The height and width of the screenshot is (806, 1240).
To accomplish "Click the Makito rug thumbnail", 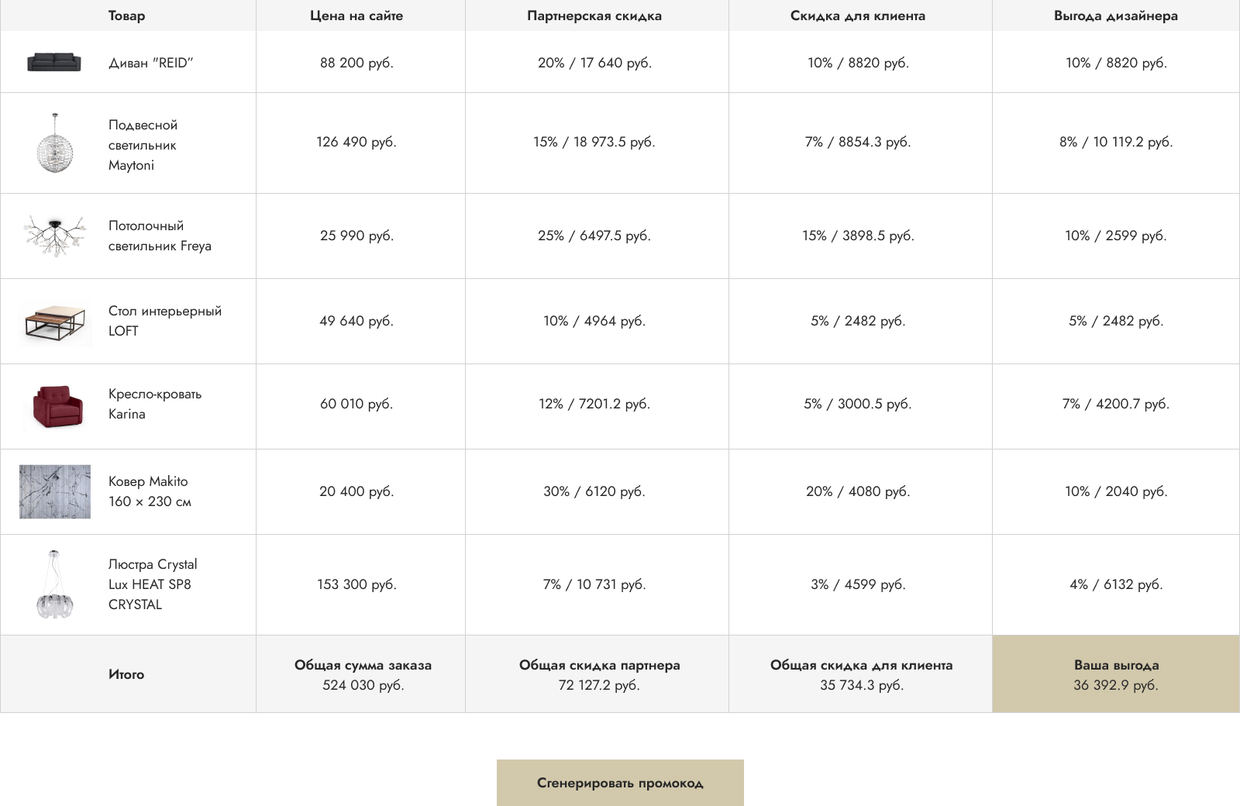I will click(x=54, y=492).
